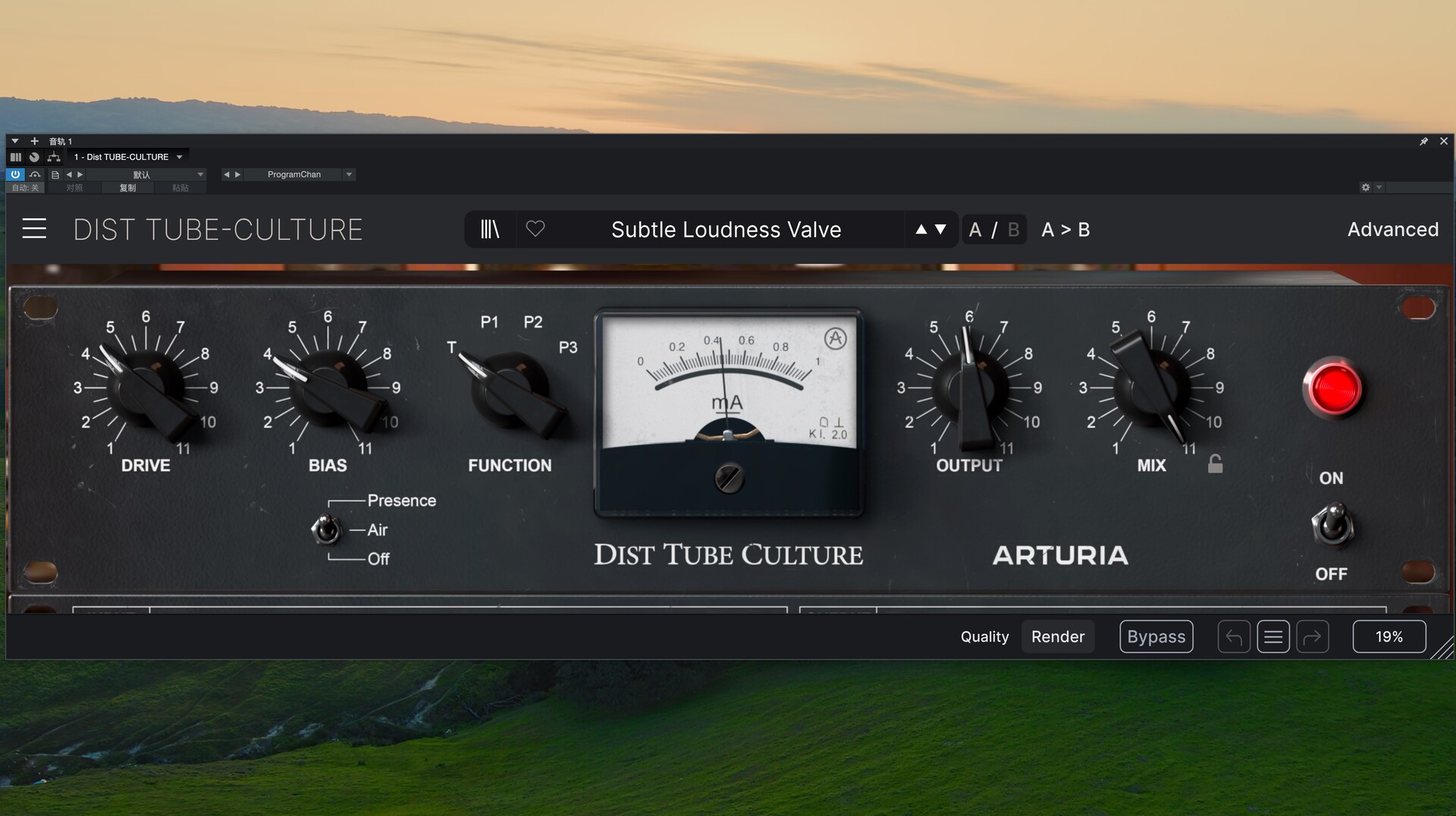
Task: Toggle the 自动: 关 automation button
Action: point(25,188)
